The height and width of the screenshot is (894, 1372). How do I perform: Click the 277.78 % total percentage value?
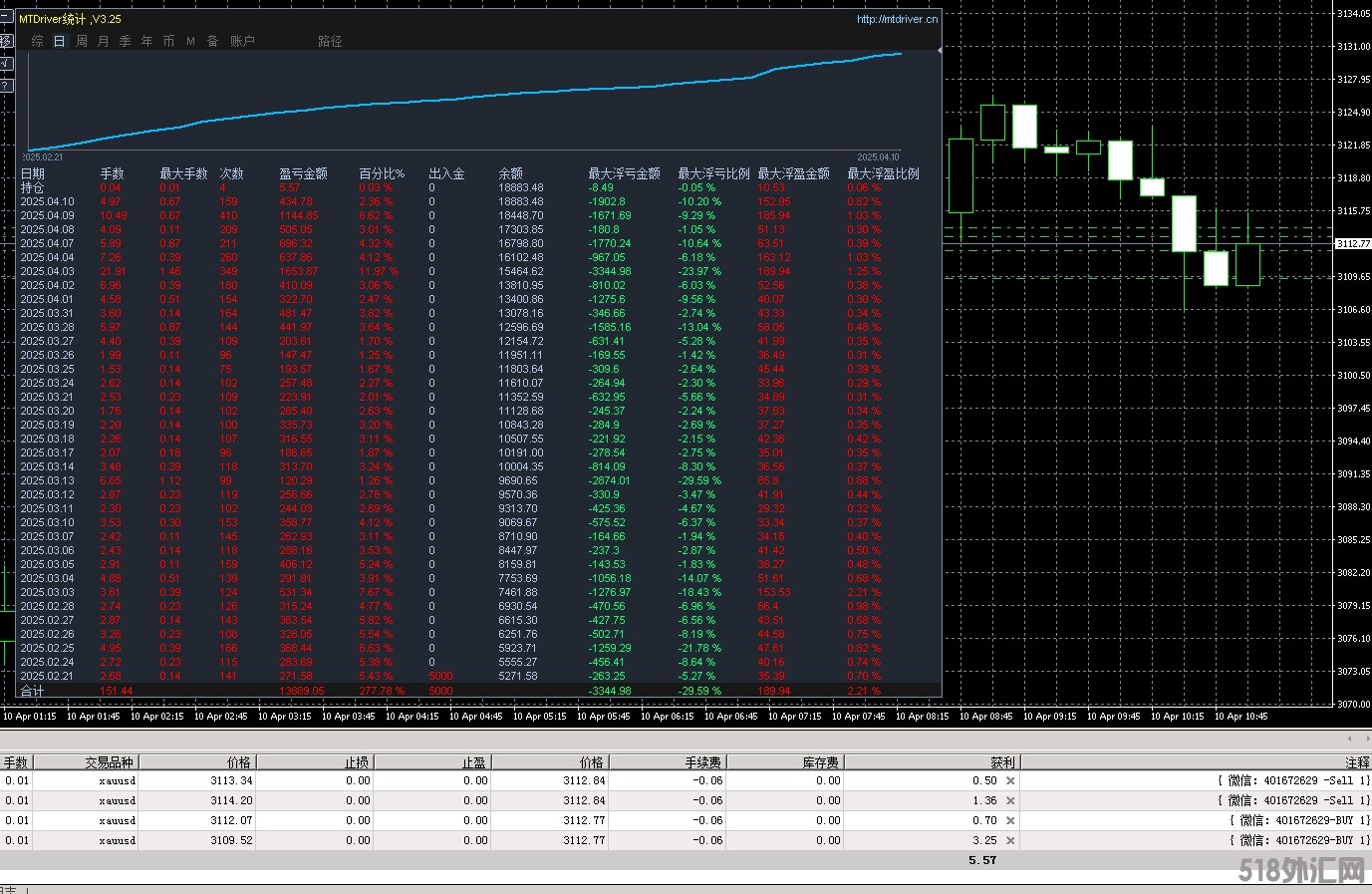point(382,691)
